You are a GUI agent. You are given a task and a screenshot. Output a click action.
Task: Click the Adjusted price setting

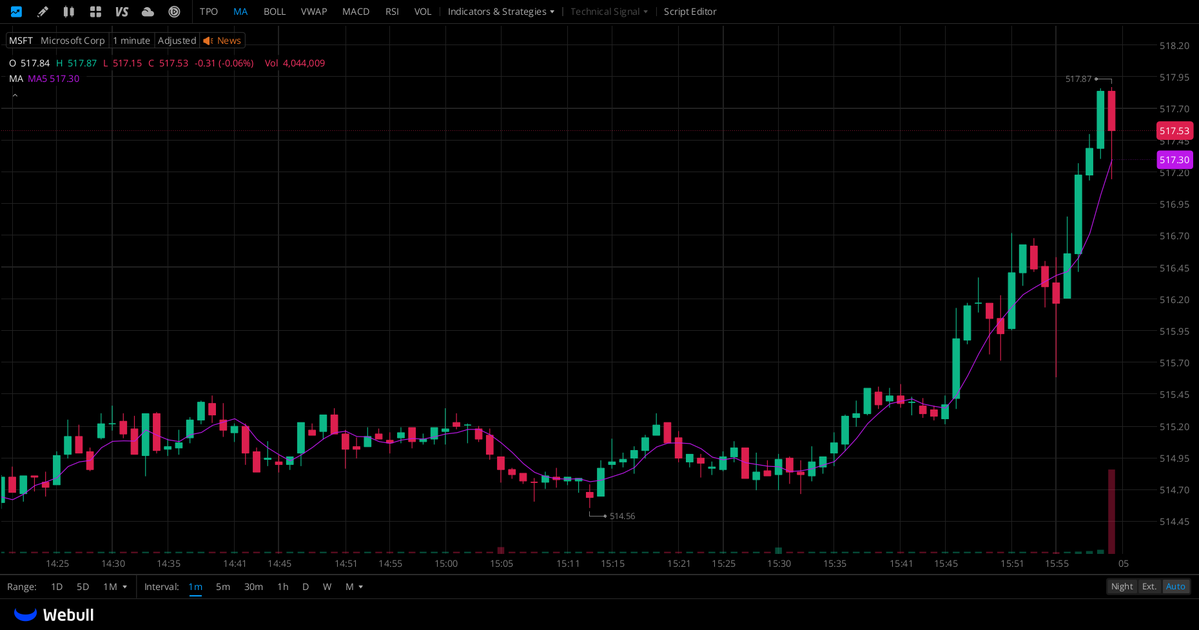coord(177,41)
